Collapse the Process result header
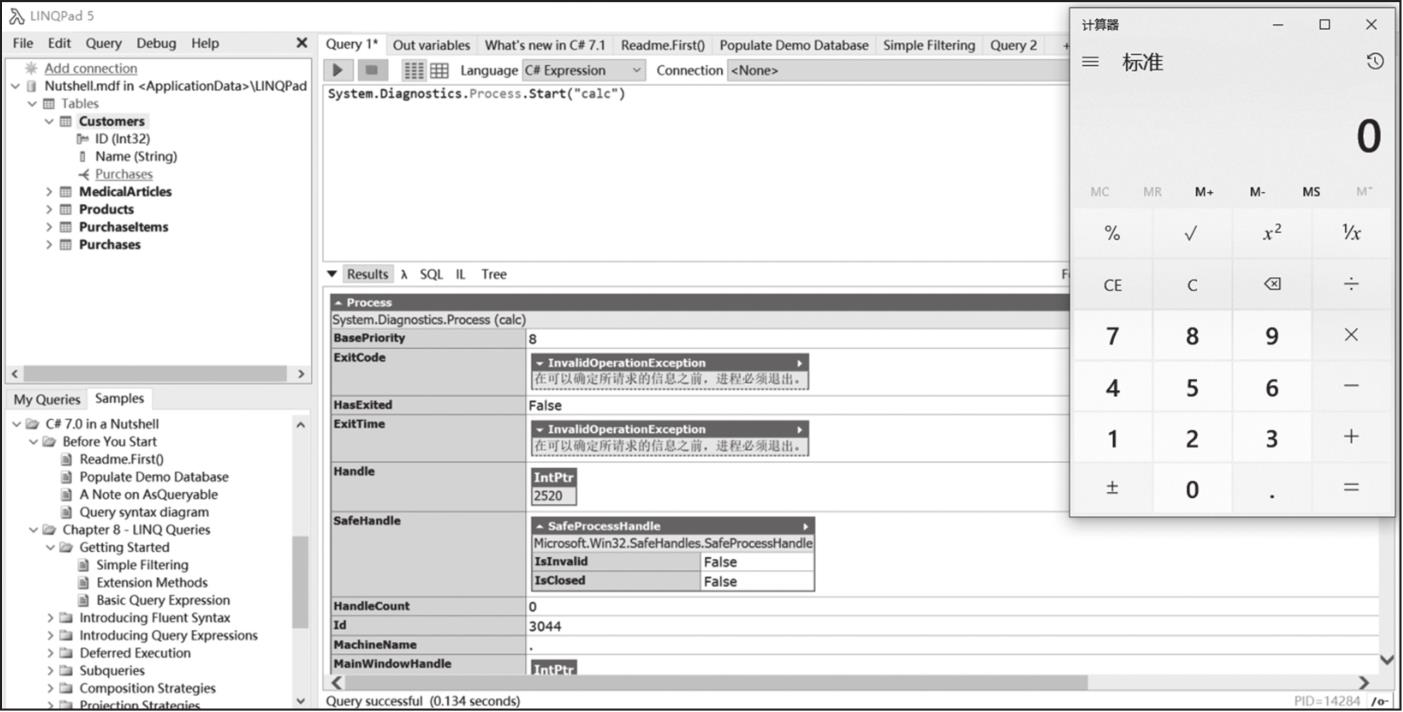 [338, 302]
